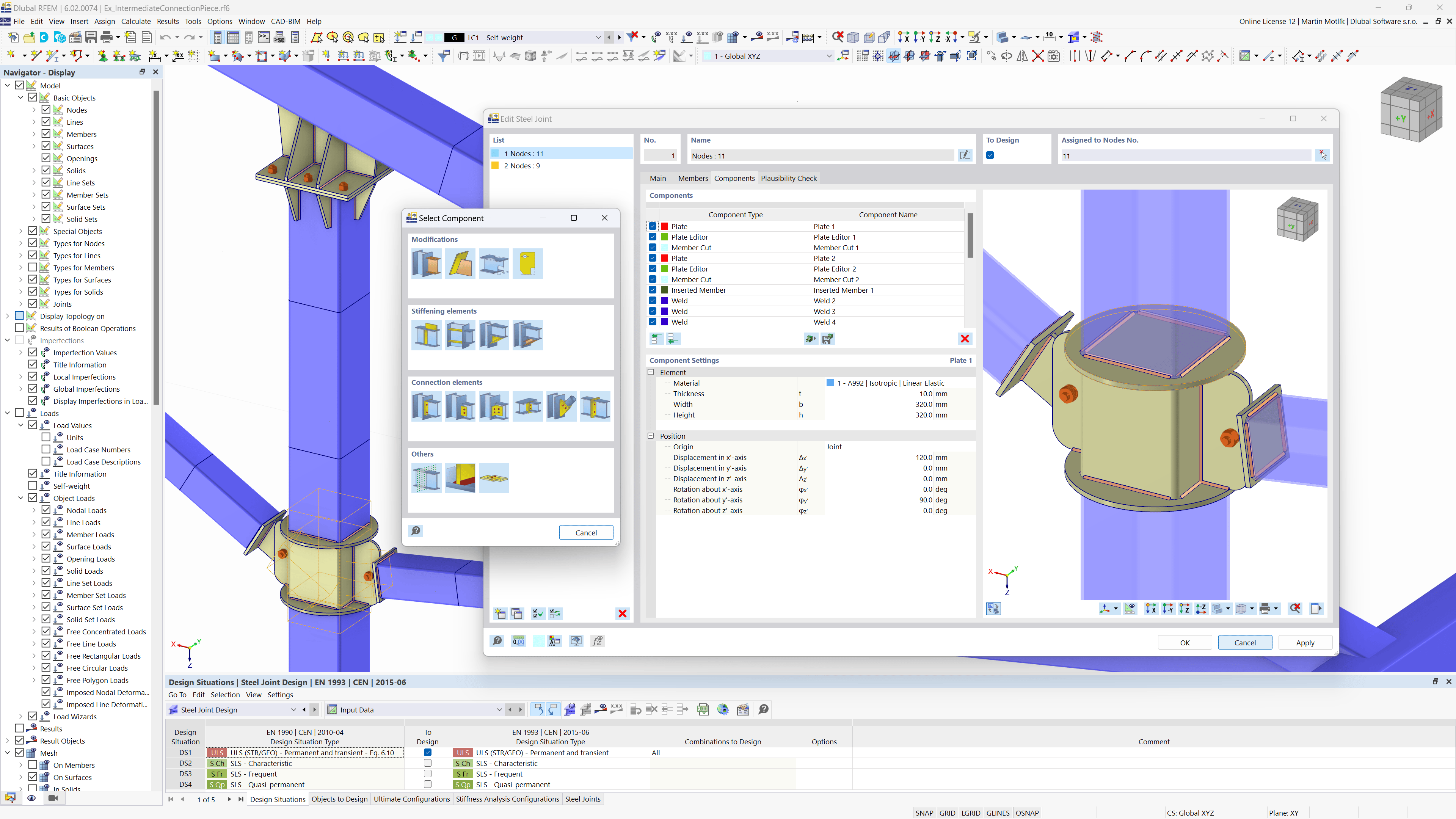Click the camera icon below the navigator

tap(53, 798)
